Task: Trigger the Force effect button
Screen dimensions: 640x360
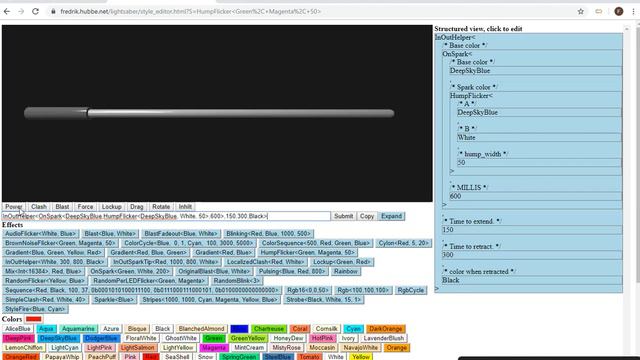Action: [x=85, y=207]
